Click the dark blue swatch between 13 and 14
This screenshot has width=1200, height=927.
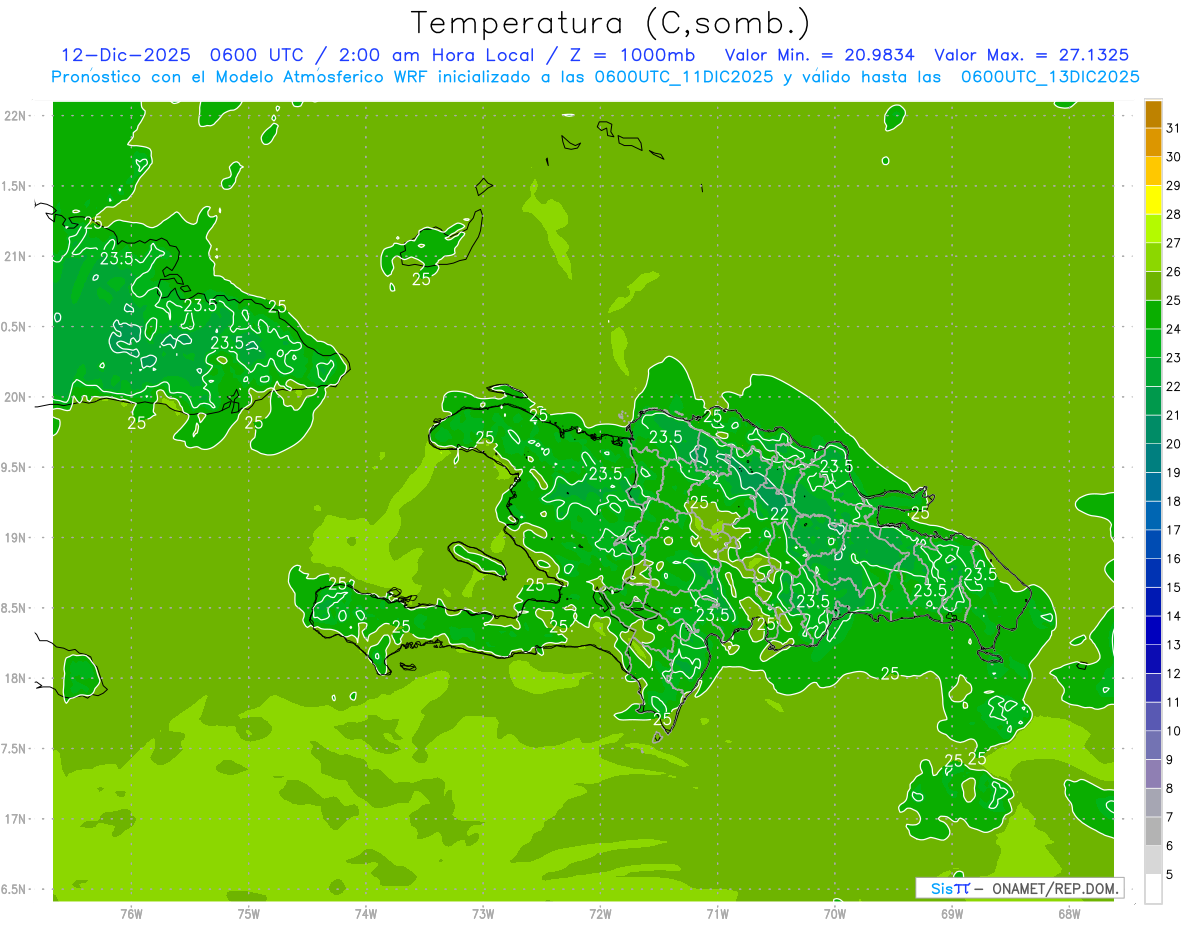coord(1153,631)
